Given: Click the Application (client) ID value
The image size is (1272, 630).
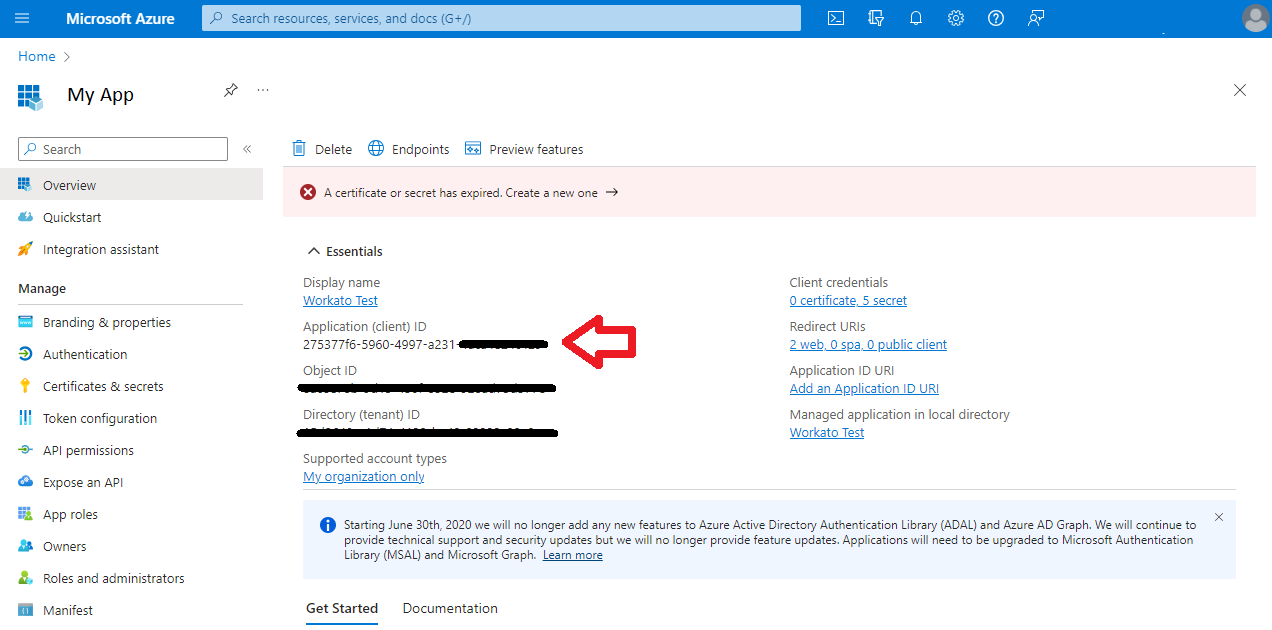Looking at the screenshot, I should coord(425,344).
